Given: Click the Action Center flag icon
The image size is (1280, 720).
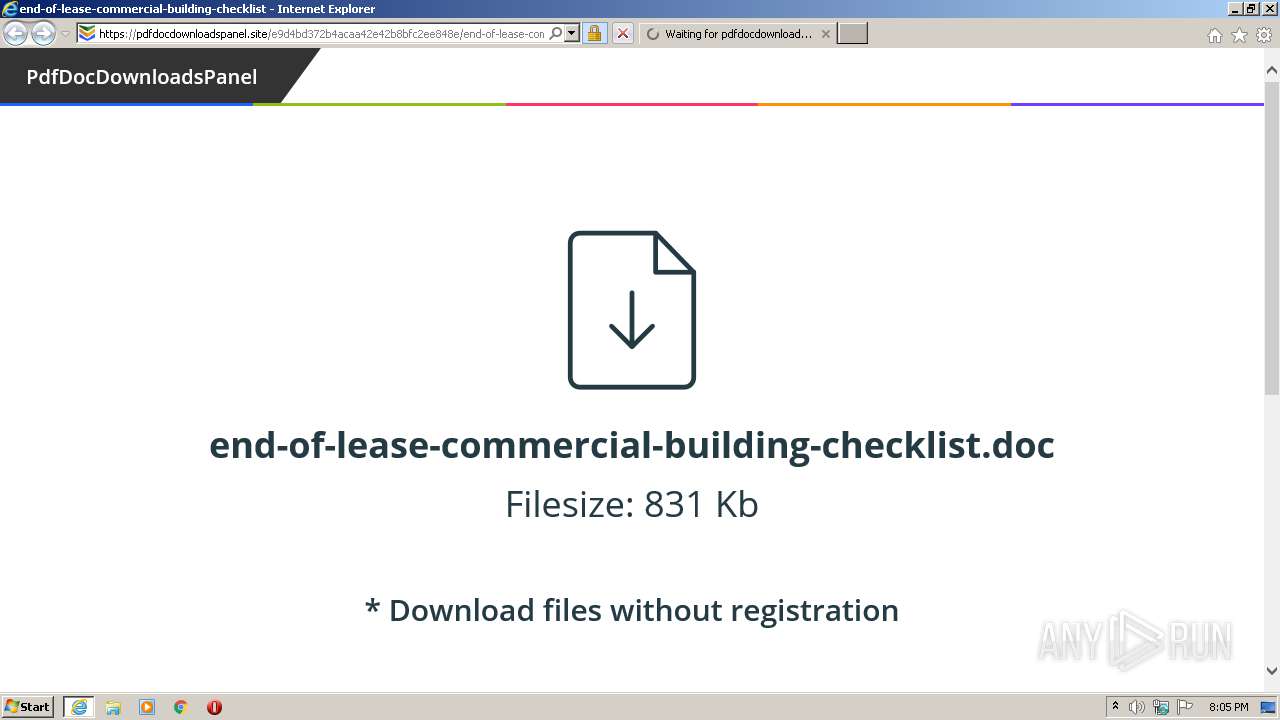Looking at the screenshot, I should point(1185,707).
